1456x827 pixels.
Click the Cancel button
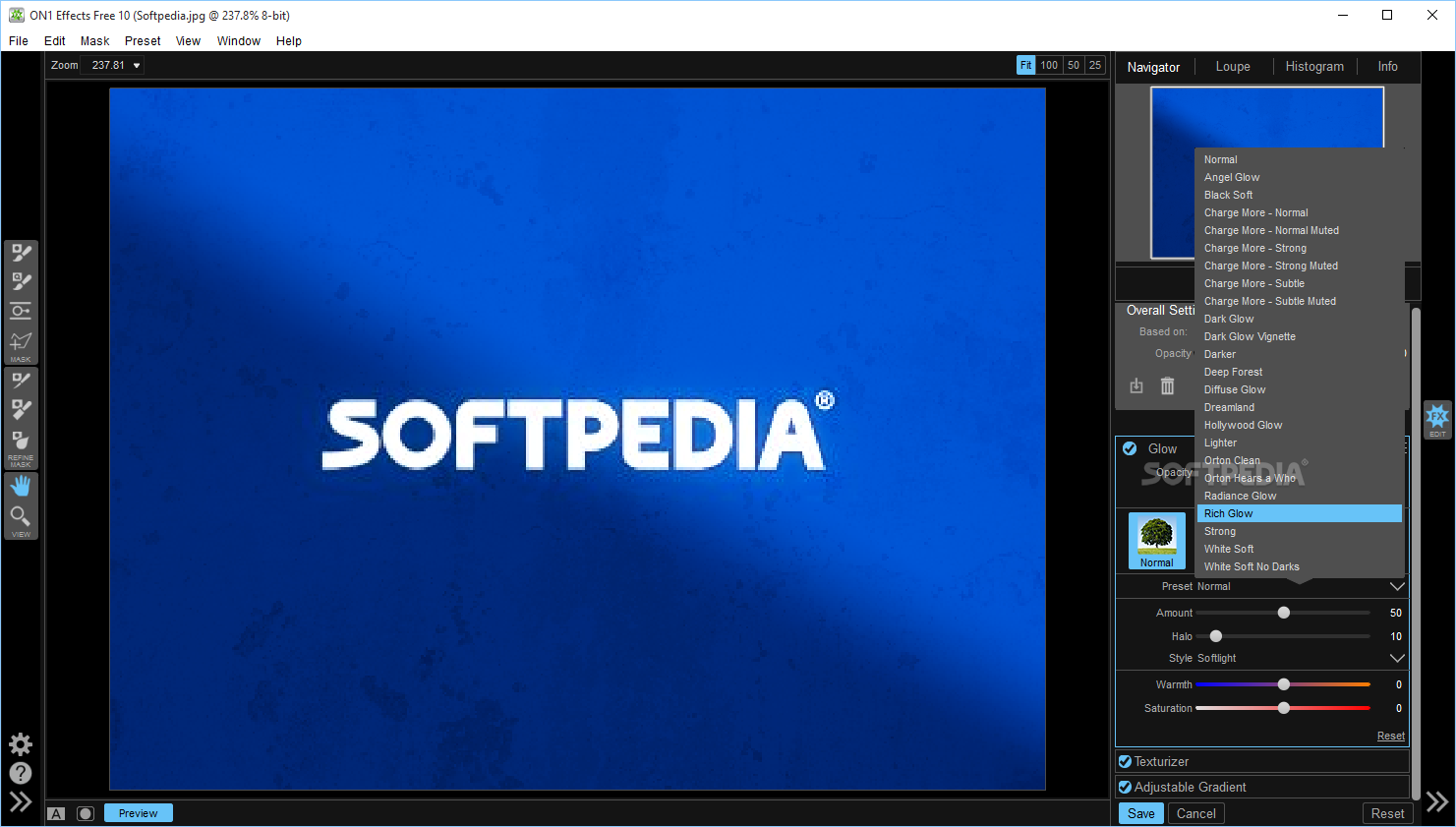pos(1196,813)
